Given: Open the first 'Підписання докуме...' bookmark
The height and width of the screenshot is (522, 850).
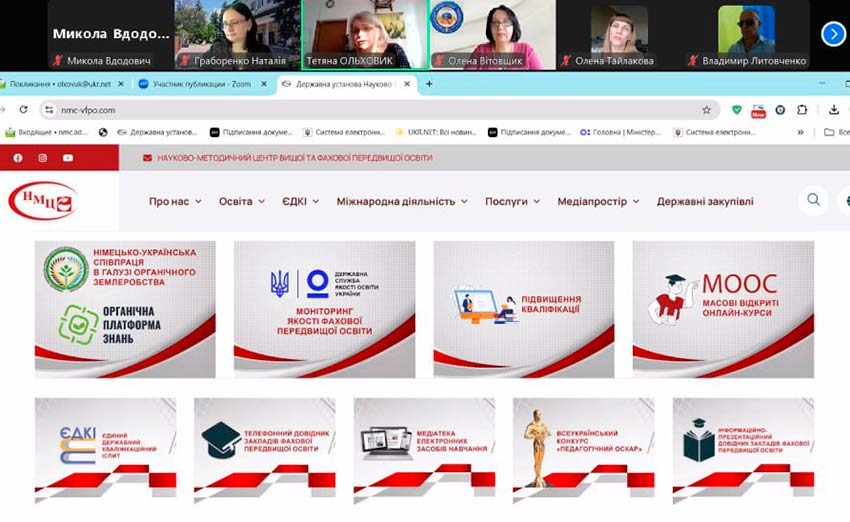Looking at the screenshot, I should [252, 132].
